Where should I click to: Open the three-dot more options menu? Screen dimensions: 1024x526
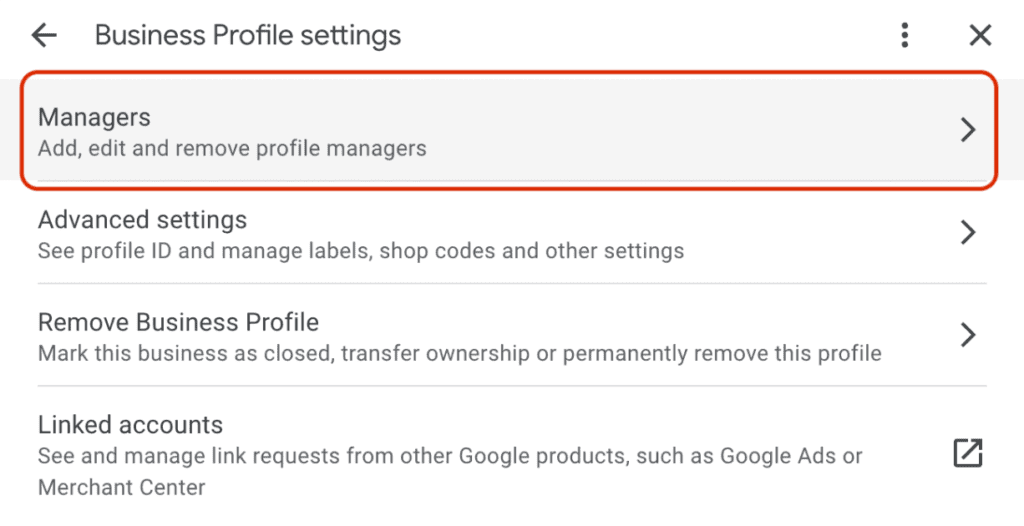point(905,36)
